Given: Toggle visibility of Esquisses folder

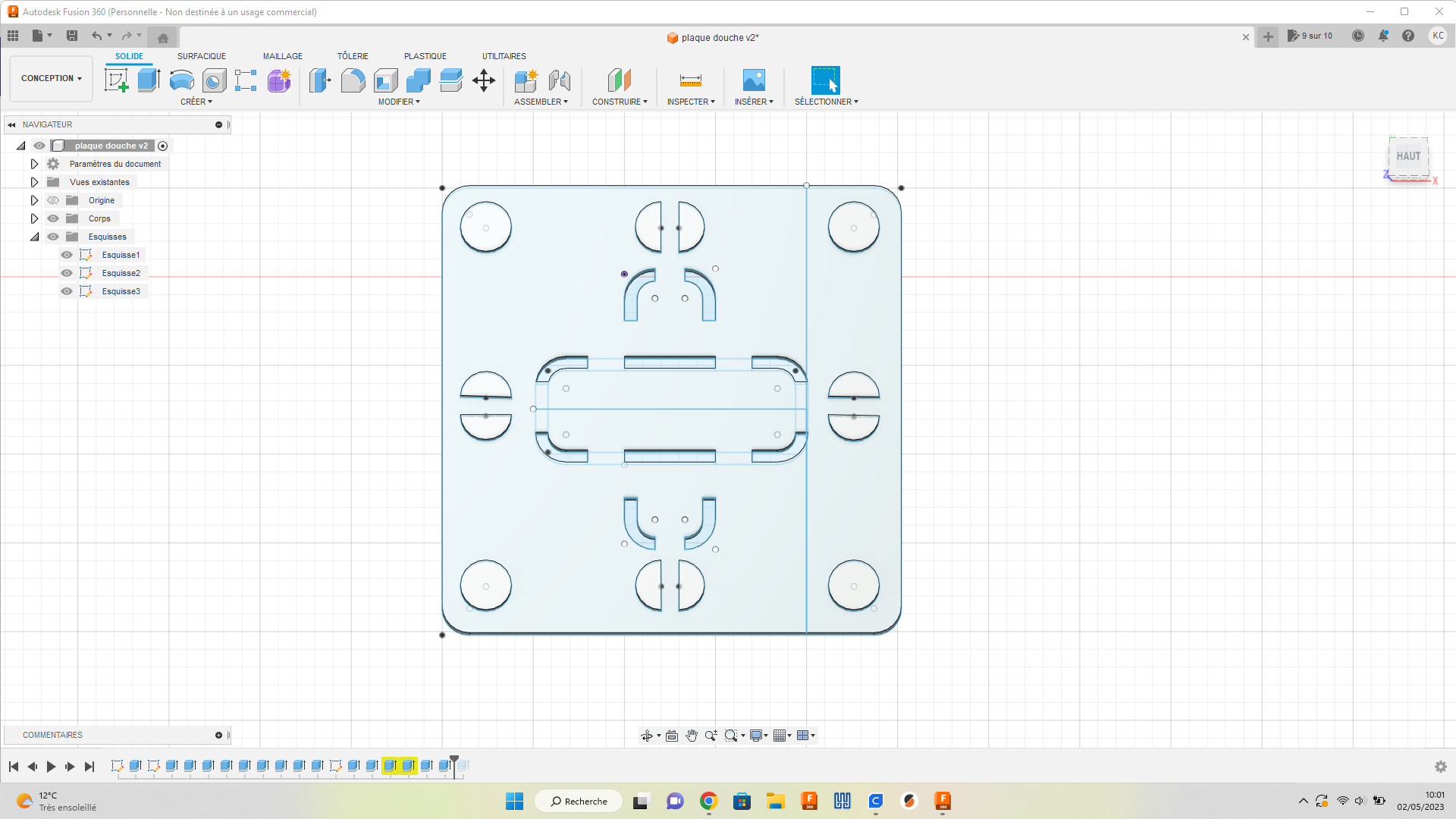Looking at the screenshot, I should [53, 237].
